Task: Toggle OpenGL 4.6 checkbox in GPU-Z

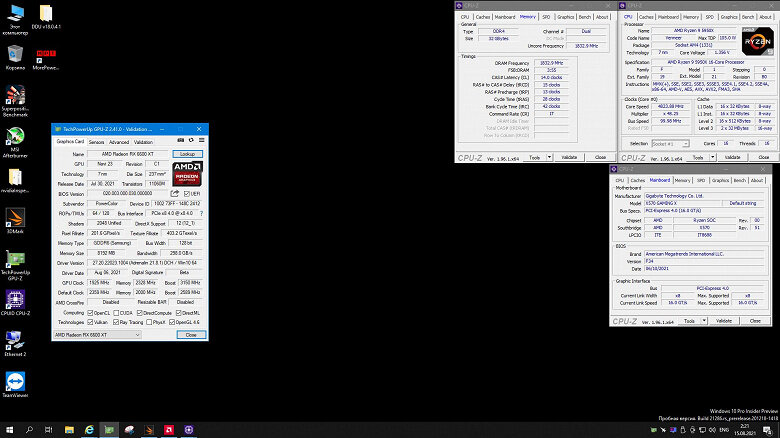Action: (x=172, y=322)
